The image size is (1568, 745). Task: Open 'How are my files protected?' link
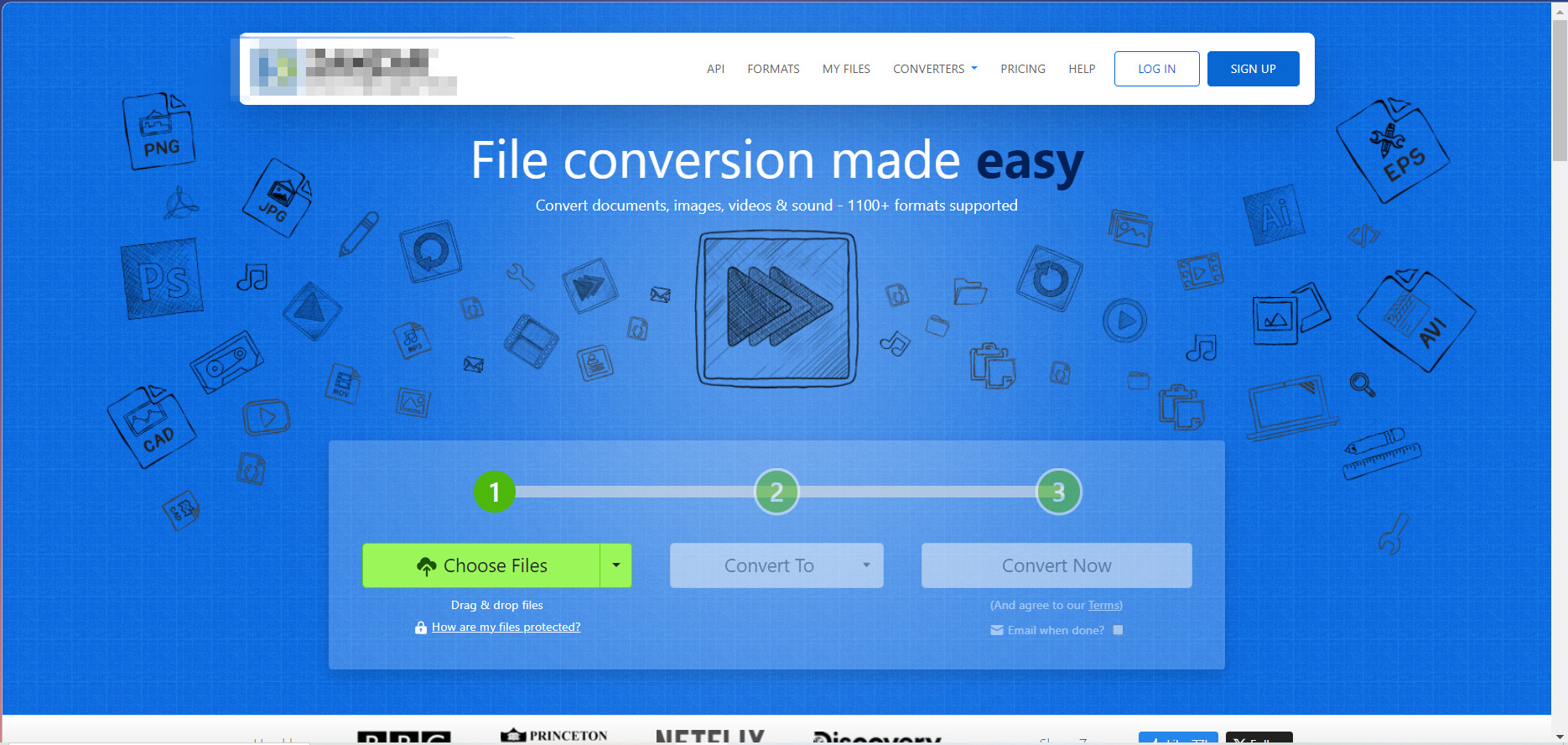[506, 627]
